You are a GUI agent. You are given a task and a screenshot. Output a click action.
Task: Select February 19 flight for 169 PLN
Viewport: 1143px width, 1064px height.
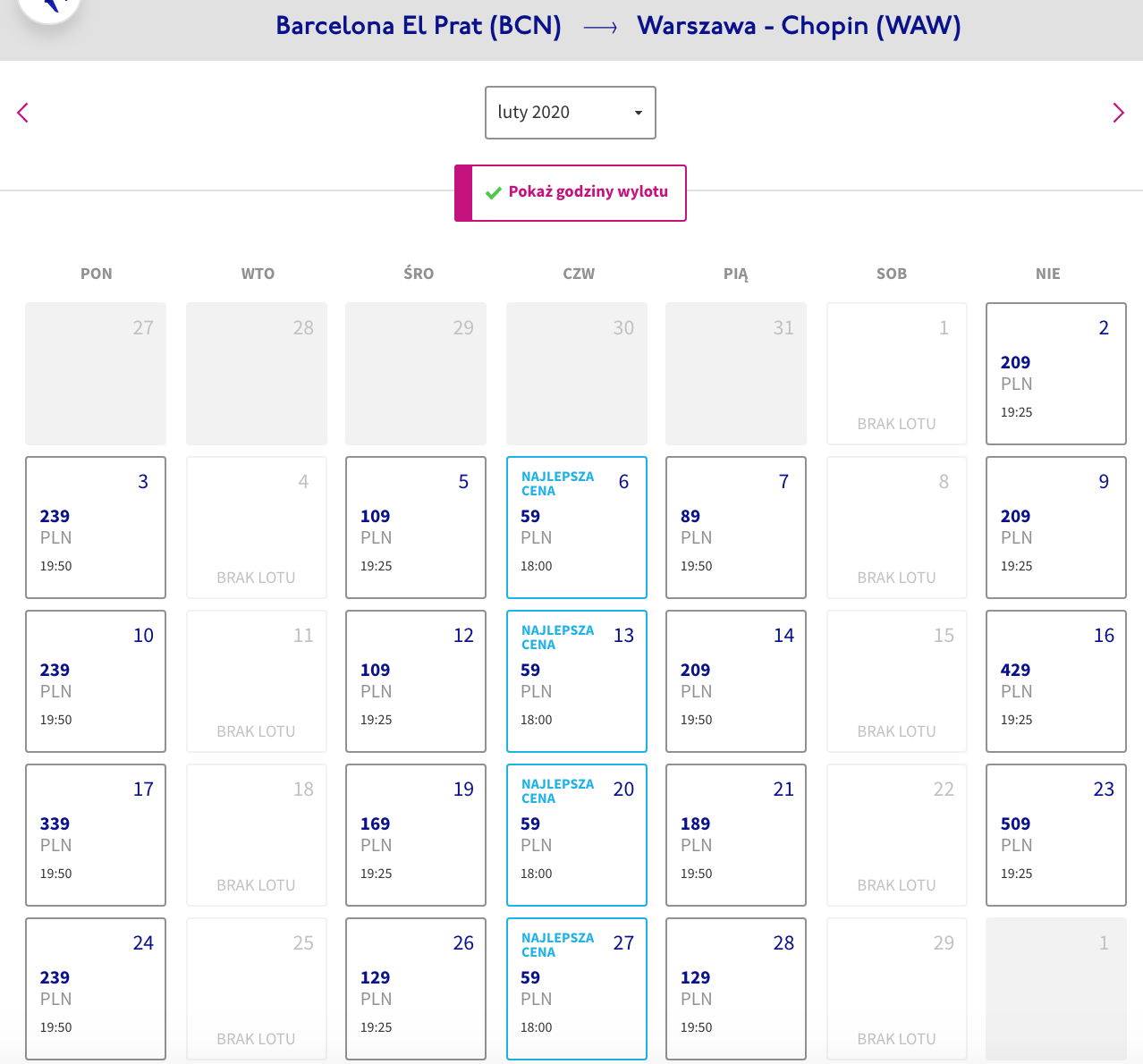pyautogui.click(x=416, y=835)
